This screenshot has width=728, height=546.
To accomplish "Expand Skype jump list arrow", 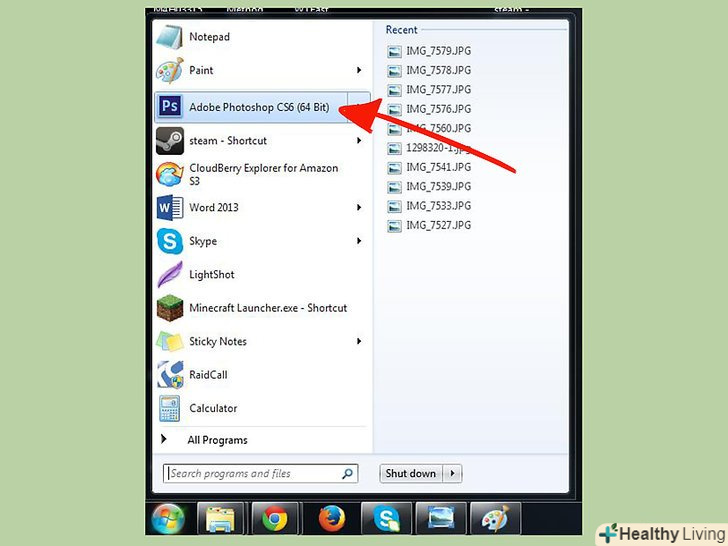I will (x=359, y=241).
